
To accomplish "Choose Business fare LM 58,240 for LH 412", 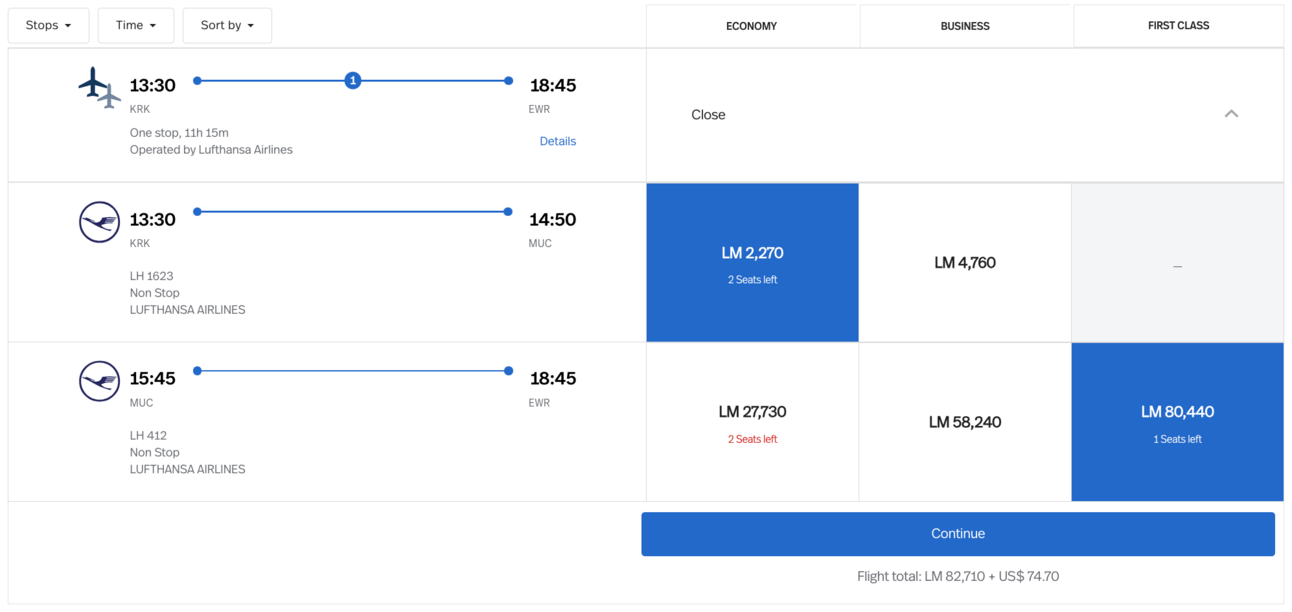I will [x=965, y=422].
